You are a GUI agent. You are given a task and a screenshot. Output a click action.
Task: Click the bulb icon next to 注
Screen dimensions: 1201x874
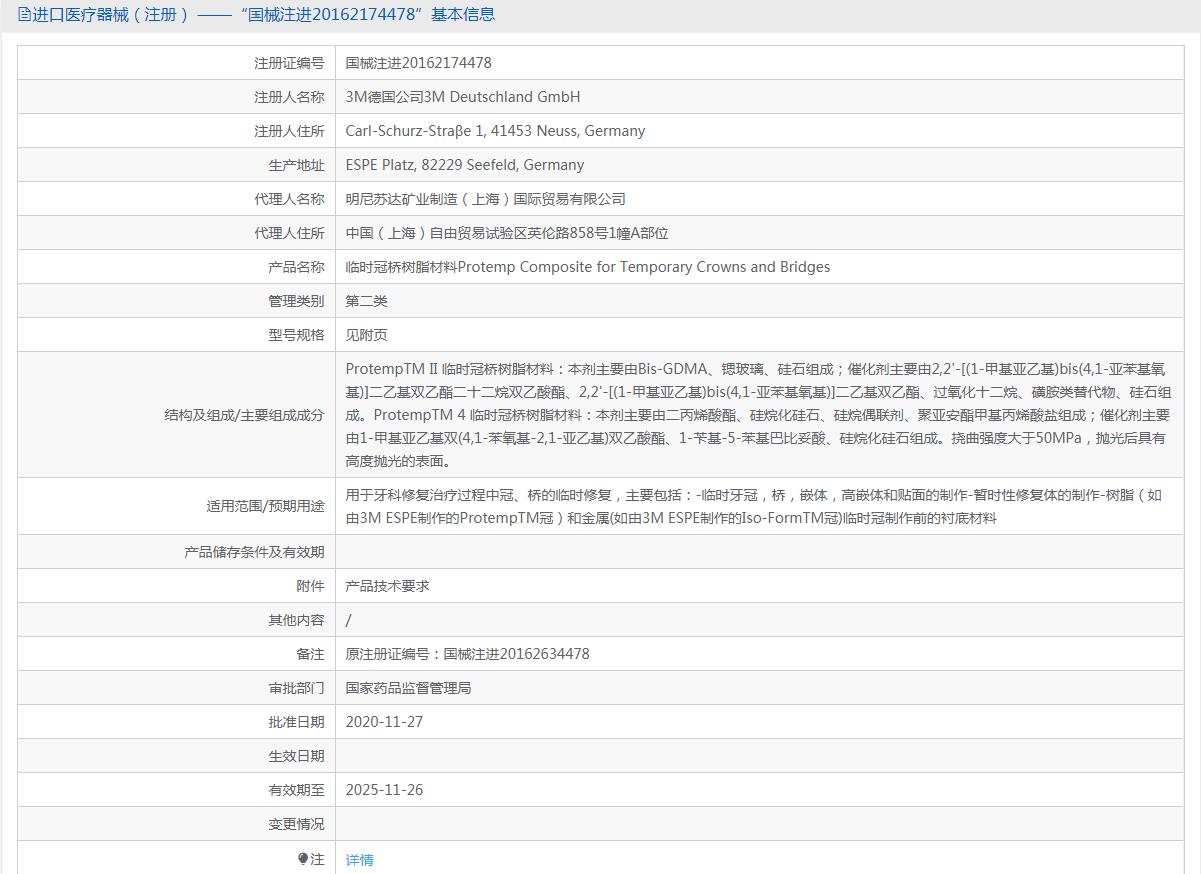point(303,859)
